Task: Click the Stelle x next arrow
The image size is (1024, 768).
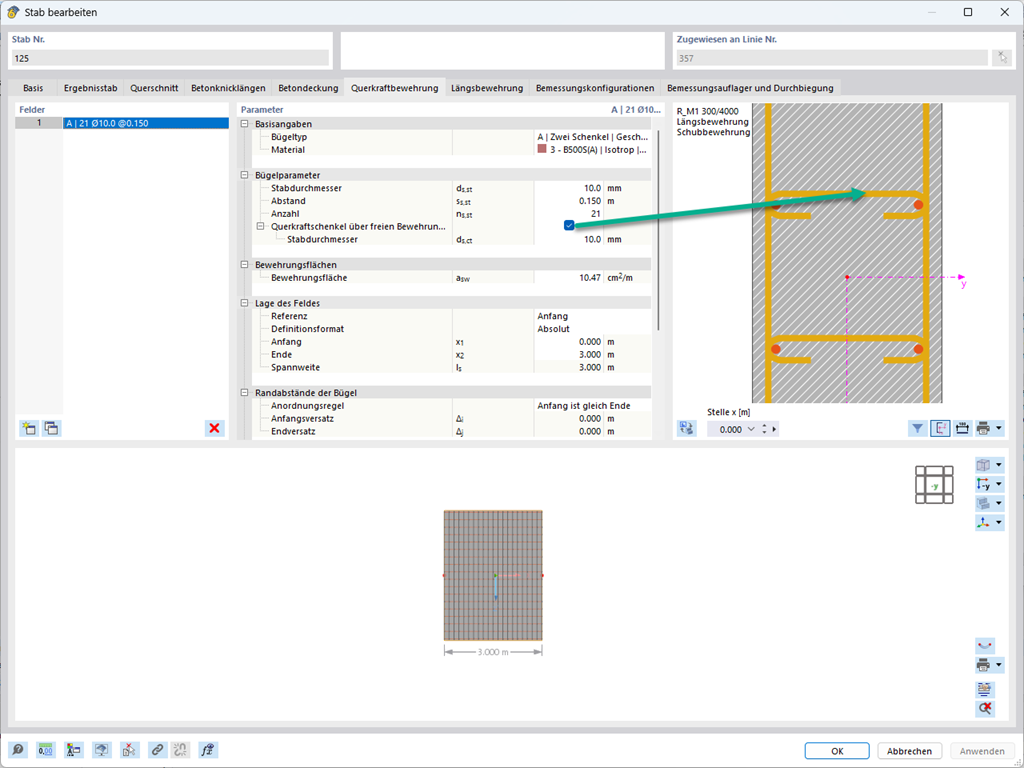Action: [775, 429]
